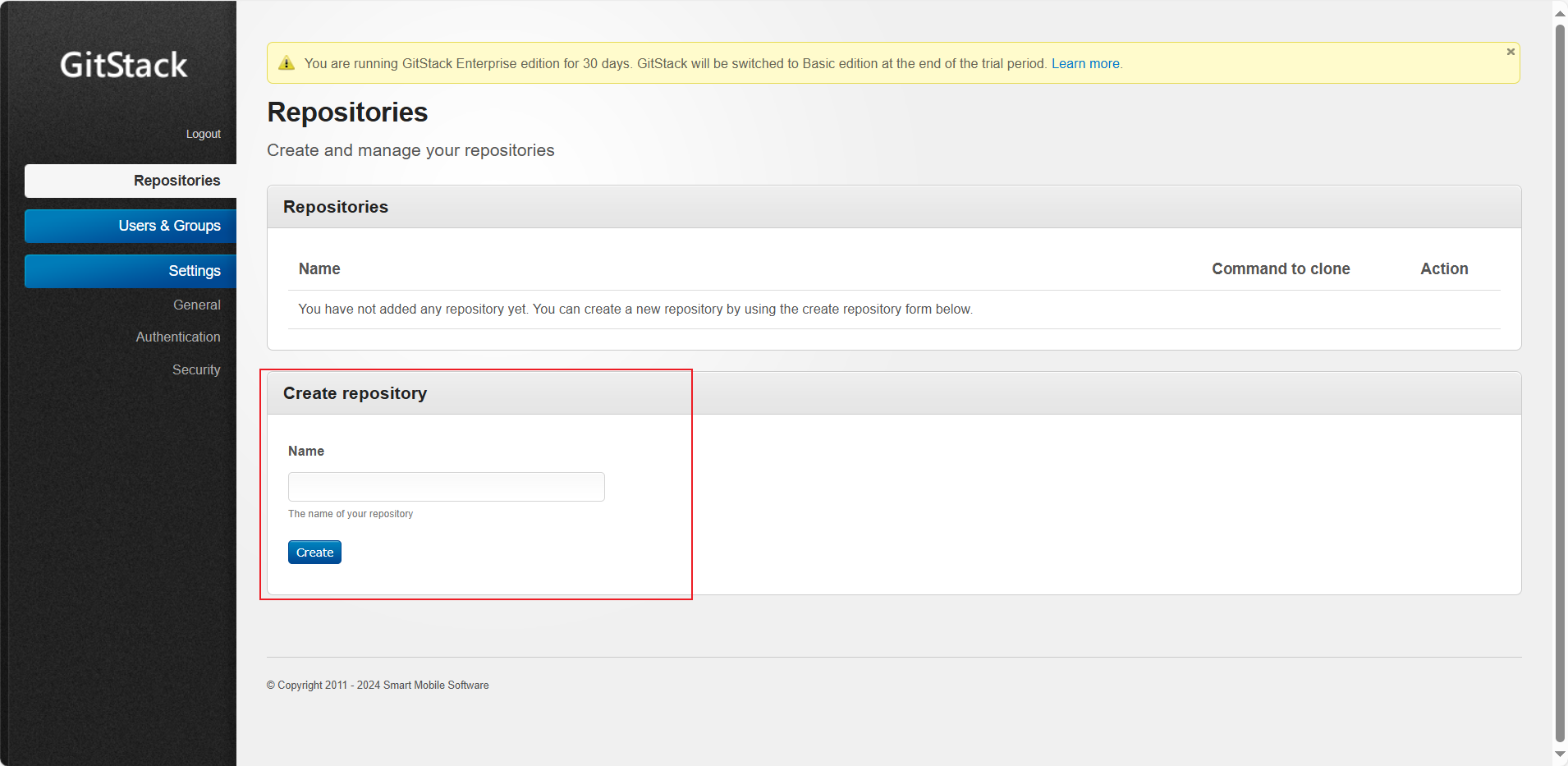Click the scrollbar up arrow

(1560, 13)
